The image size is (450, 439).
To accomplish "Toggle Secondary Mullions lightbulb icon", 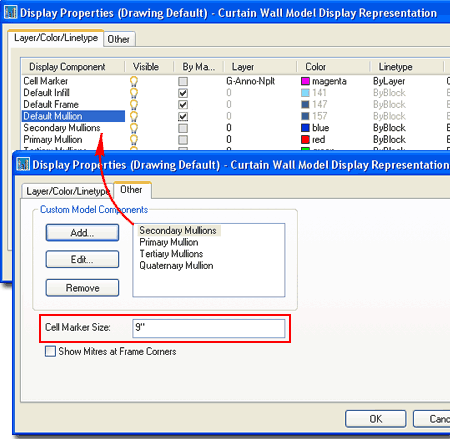I will coord(134,128).
